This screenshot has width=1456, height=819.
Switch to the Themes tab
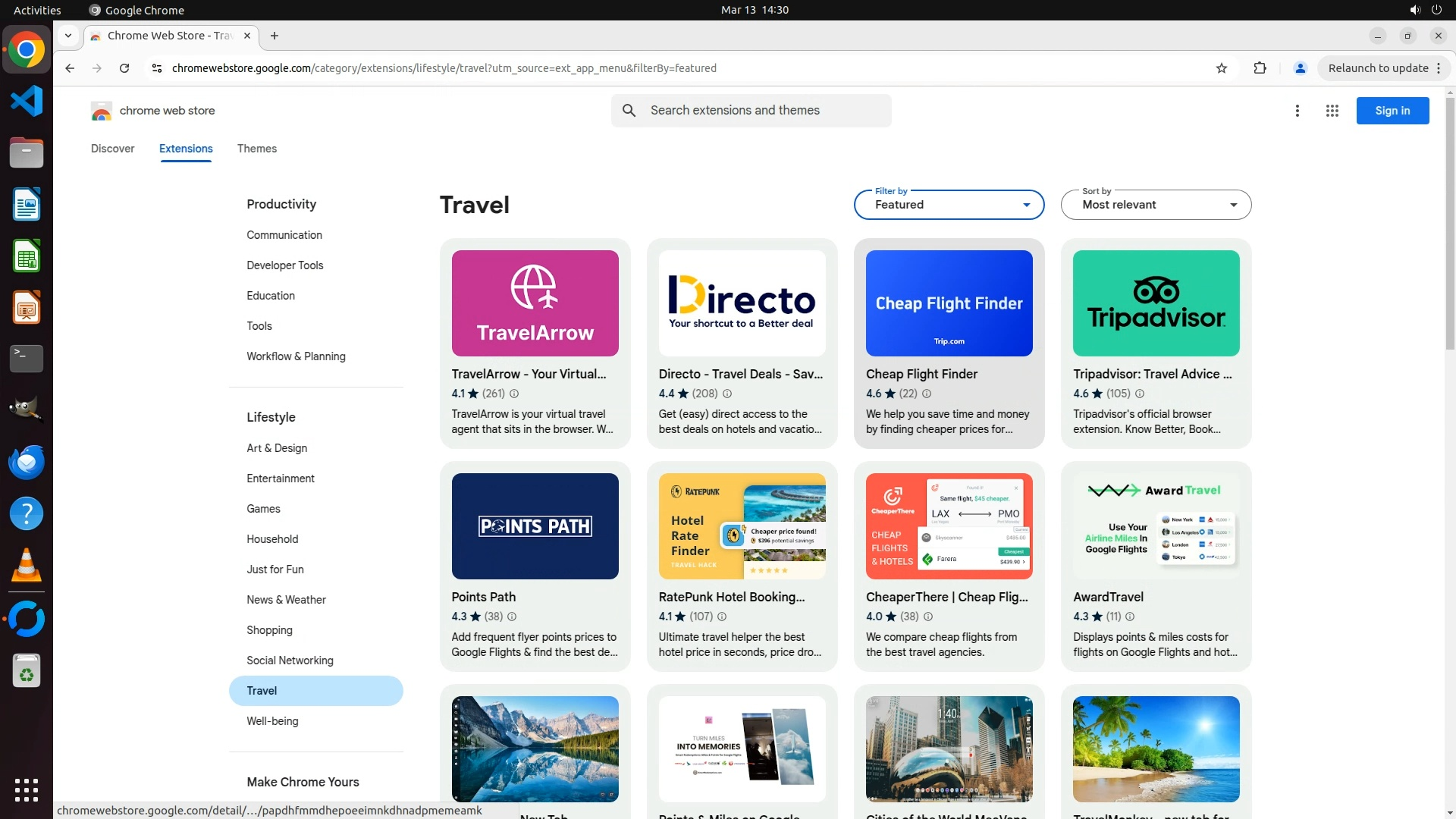coord(256,149)
